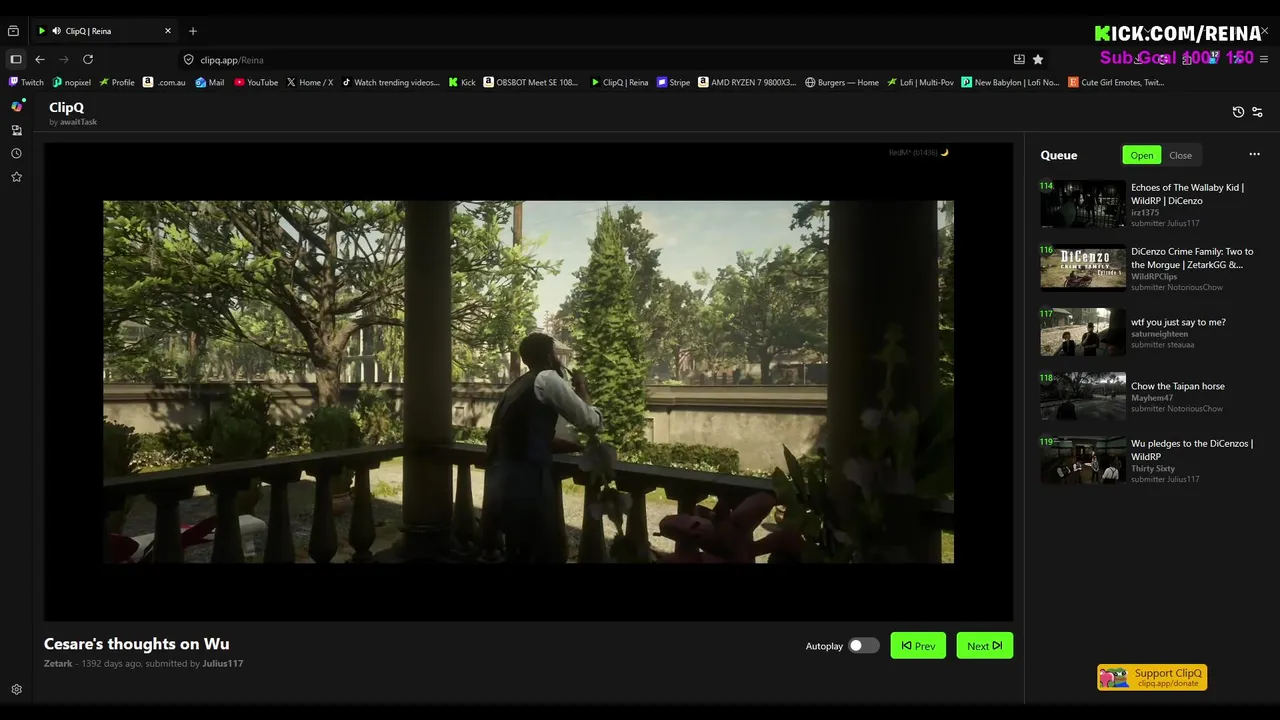1280x720 pixels.
Task: Open the AMD RYZEN 7 9800X3 bookmark
Action: pyautogui.click(x=748, y=82)
